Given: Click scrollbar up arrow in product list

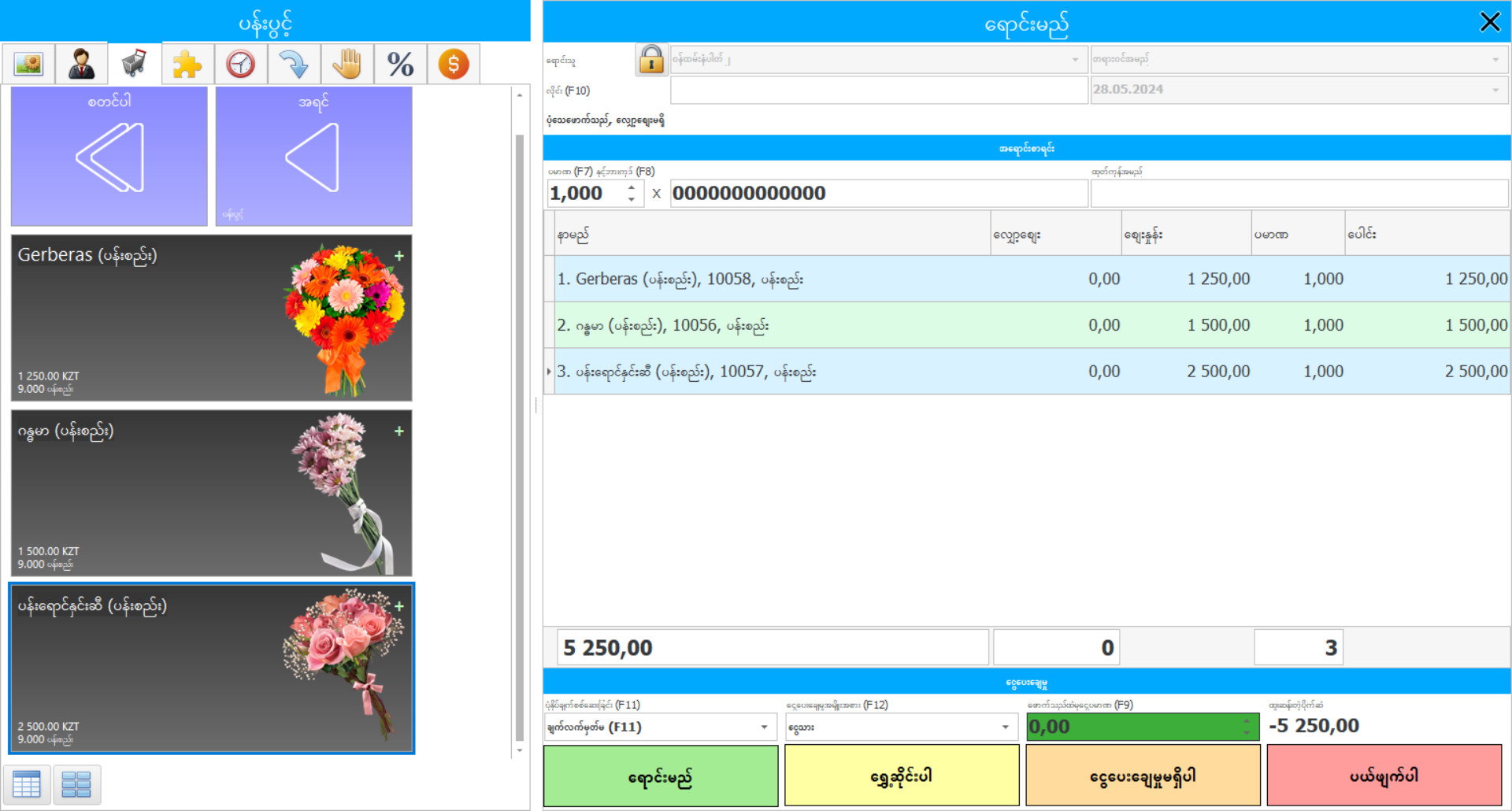Looking at the screenshot, I should pyautogui.click(x=520, y=94).
